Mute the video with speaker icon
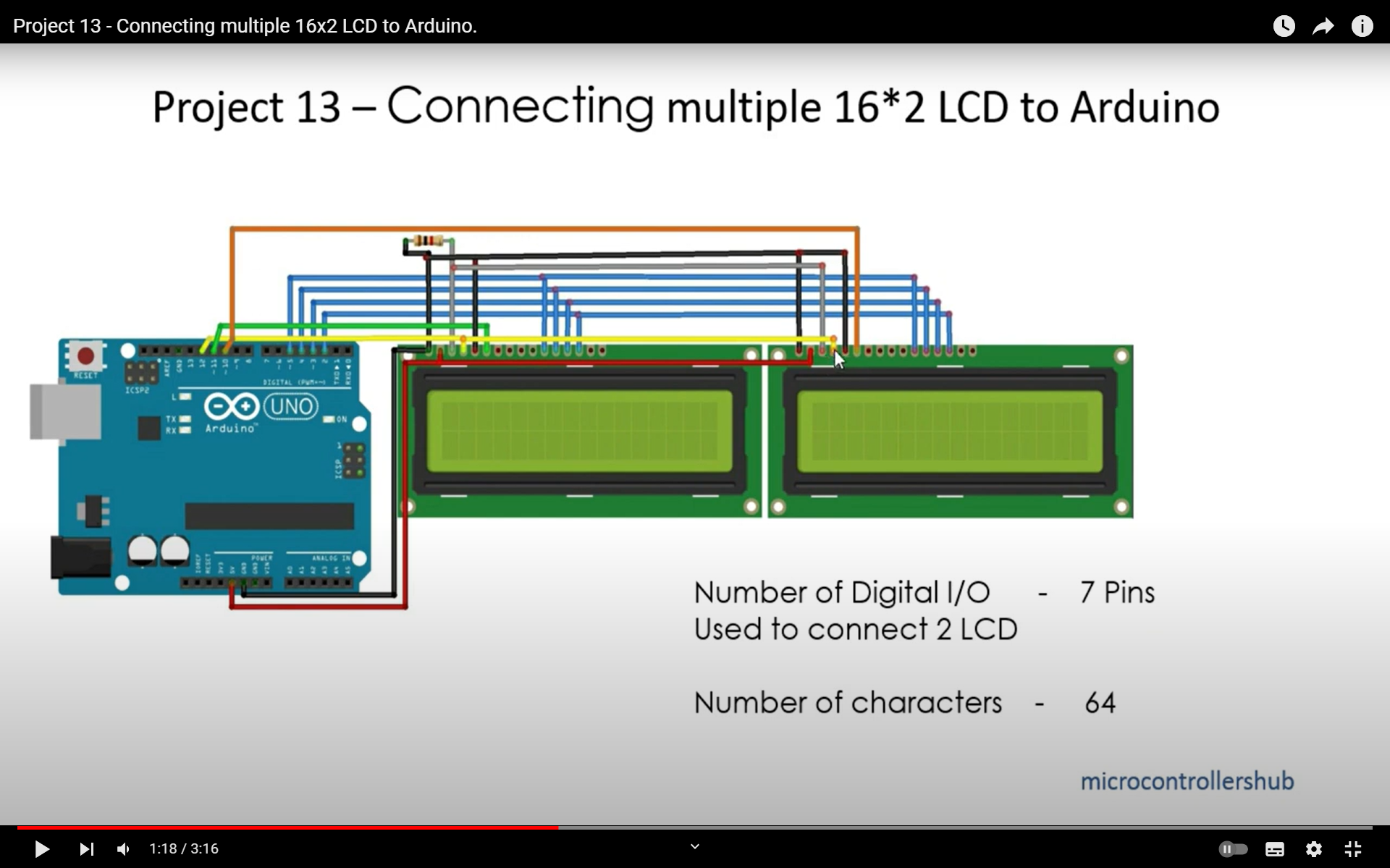 tap(124, 848)
